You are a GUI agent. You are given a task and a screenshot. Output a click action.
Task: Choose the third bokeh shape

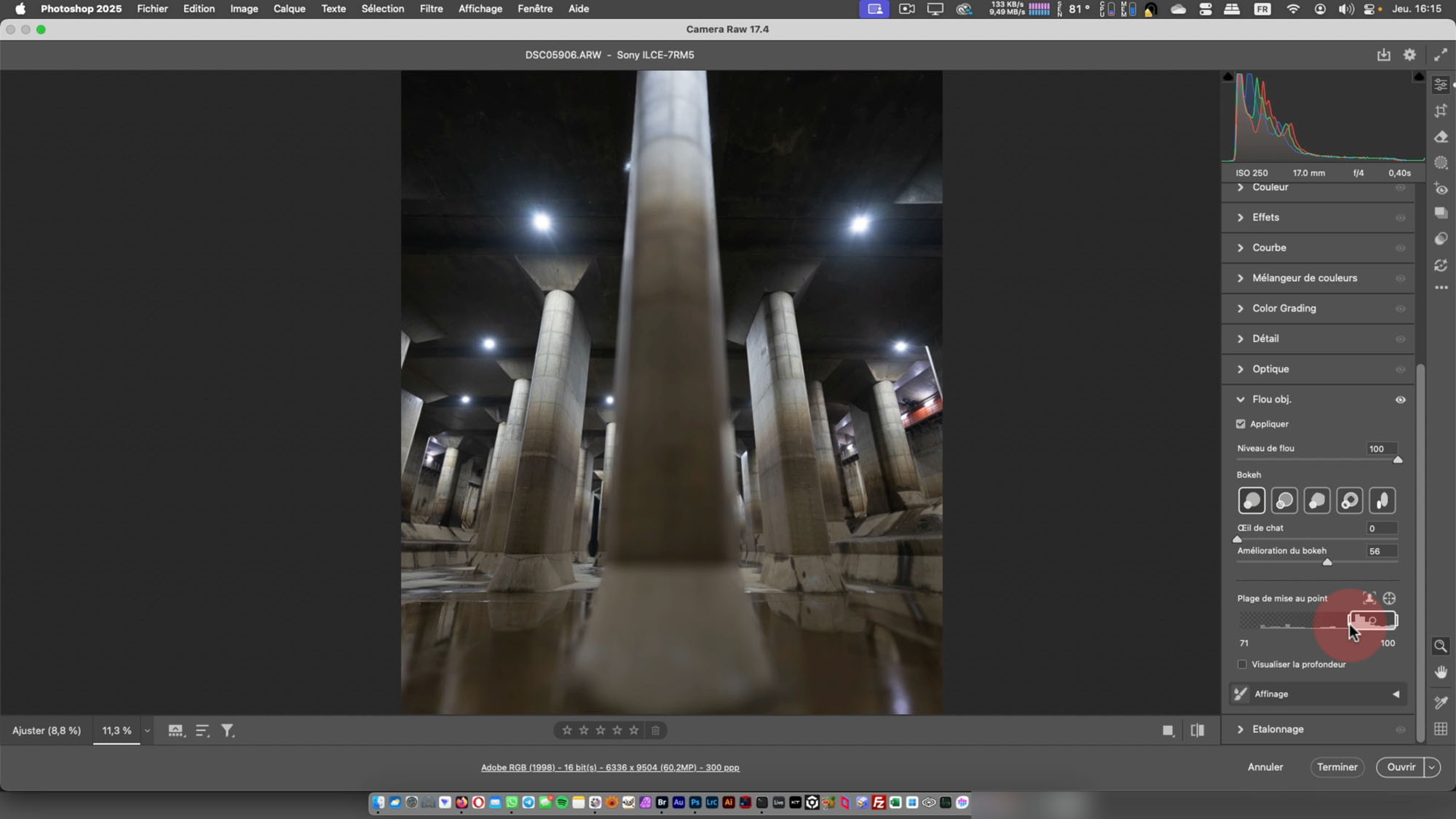pyautogui.click(x=1317, y=501)
